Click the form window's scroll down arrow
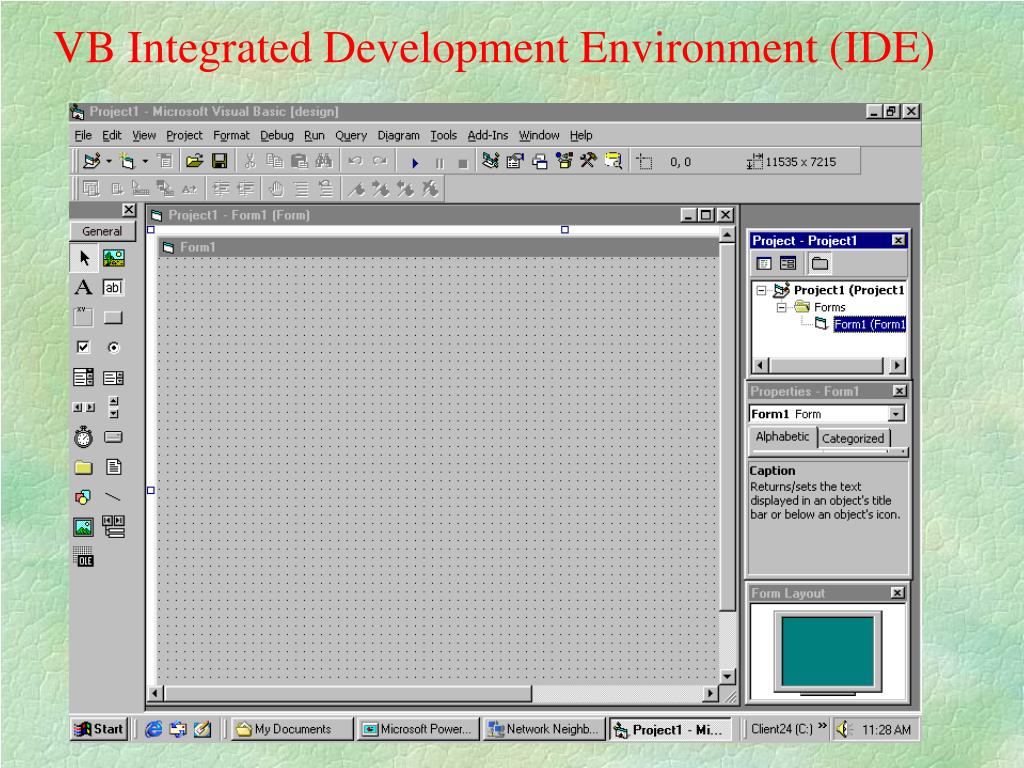This screenshot has height=768, width=1024. [x=727, y=676]
